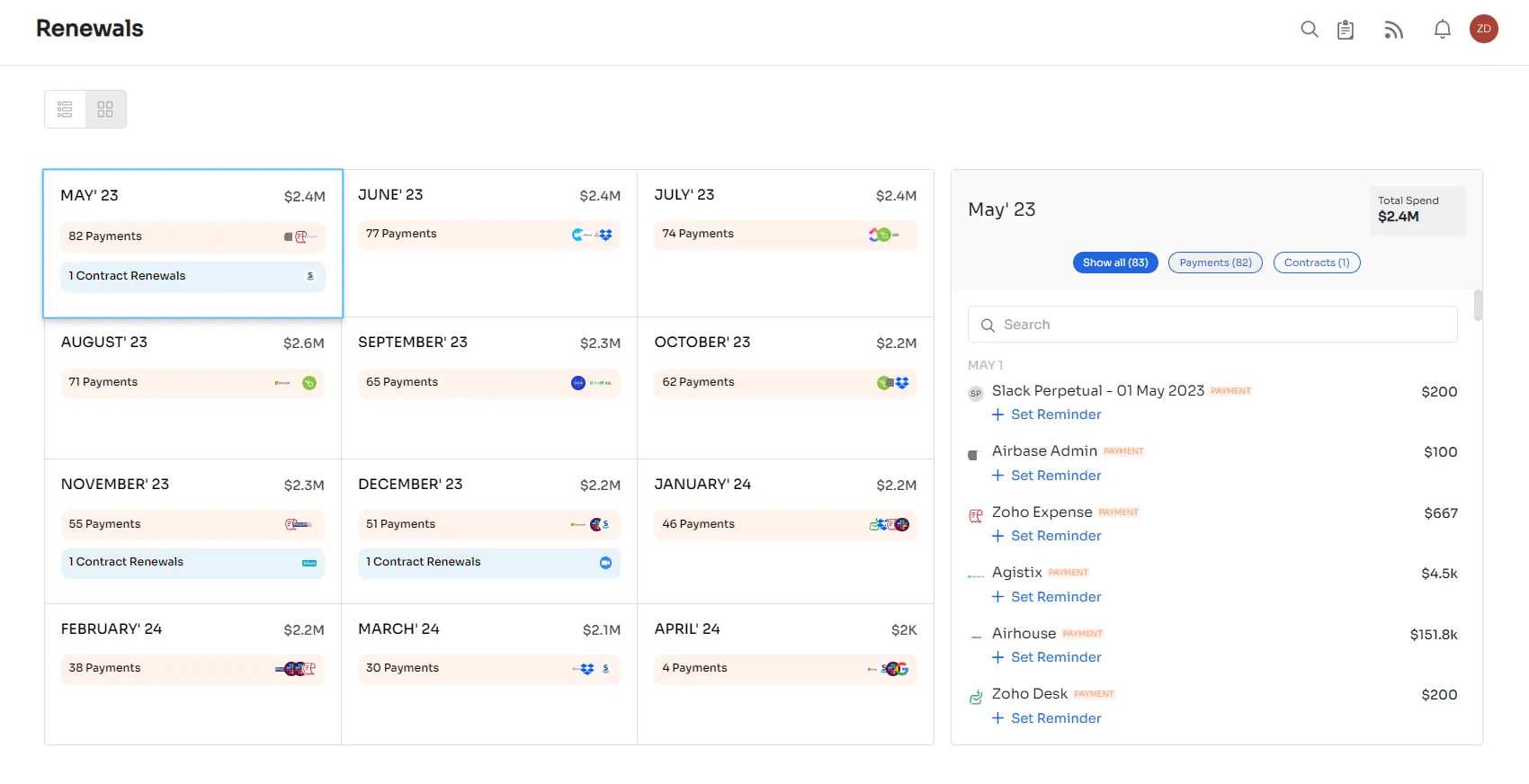This screenshot has height=784, width=1529.
Task: Click the Zoom icon in December contract renewals
Action: click(605, 563)
